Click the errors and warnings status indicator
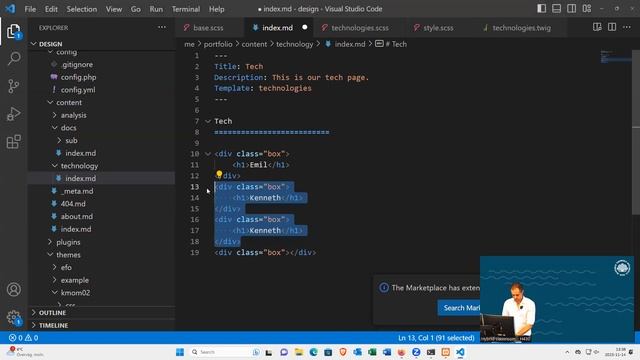 tap(24, 338)
